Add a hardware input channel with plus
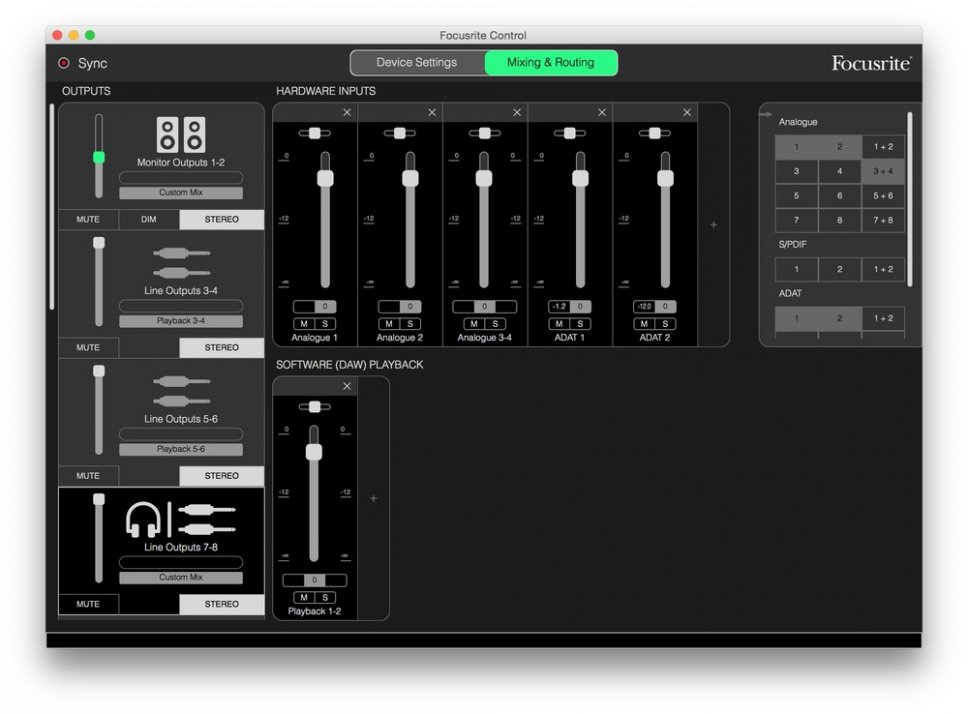 point(713,225)
